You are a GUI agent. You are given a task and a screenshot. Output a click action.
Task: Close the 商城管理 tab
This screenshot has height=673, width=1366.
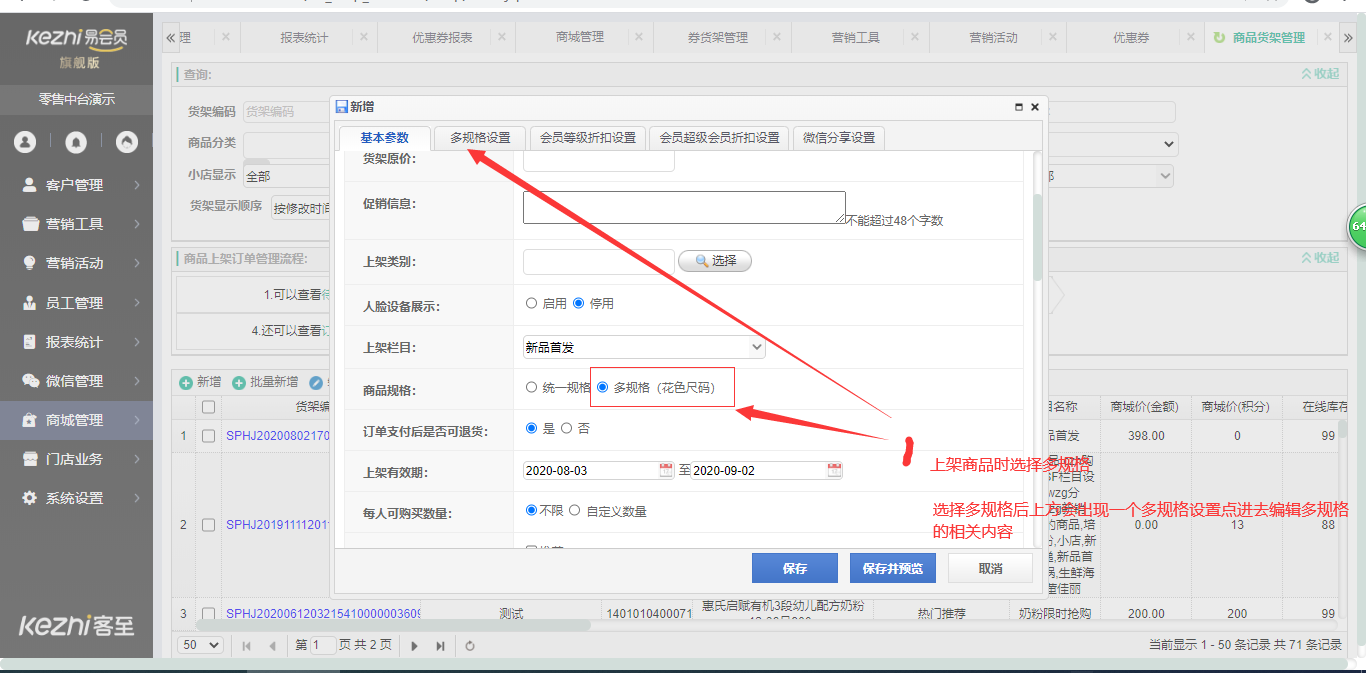pos(638,37)
